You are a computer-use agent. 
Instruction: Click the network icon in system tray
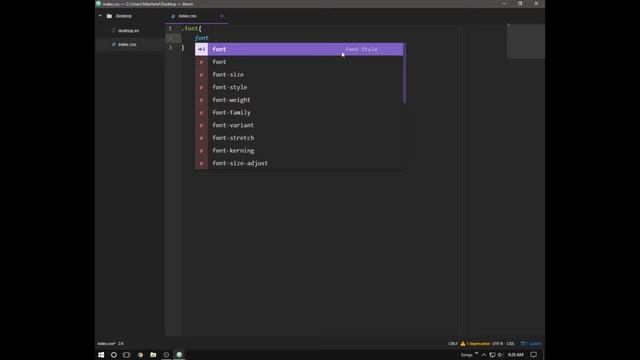point(492,355)
